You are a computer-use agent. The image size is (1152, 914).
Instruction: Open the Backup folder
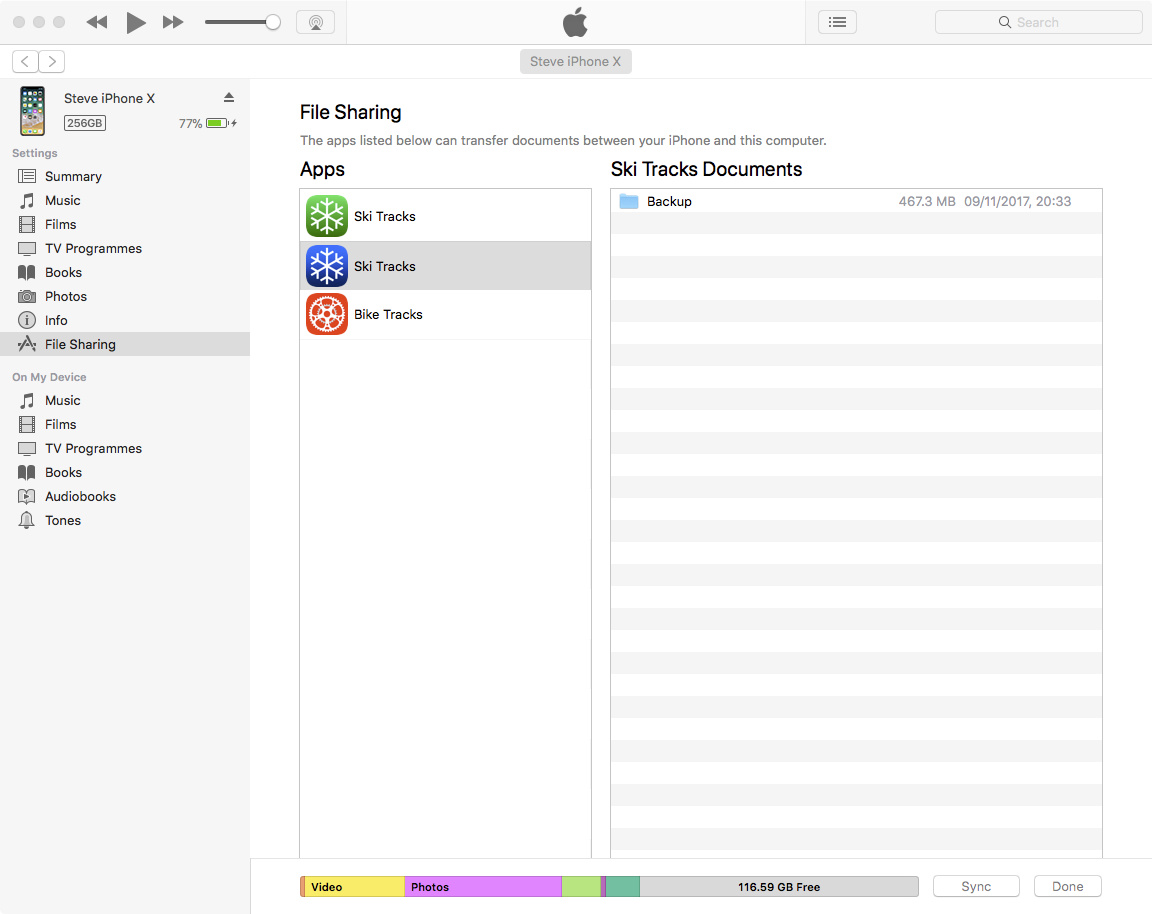point(669,201)
